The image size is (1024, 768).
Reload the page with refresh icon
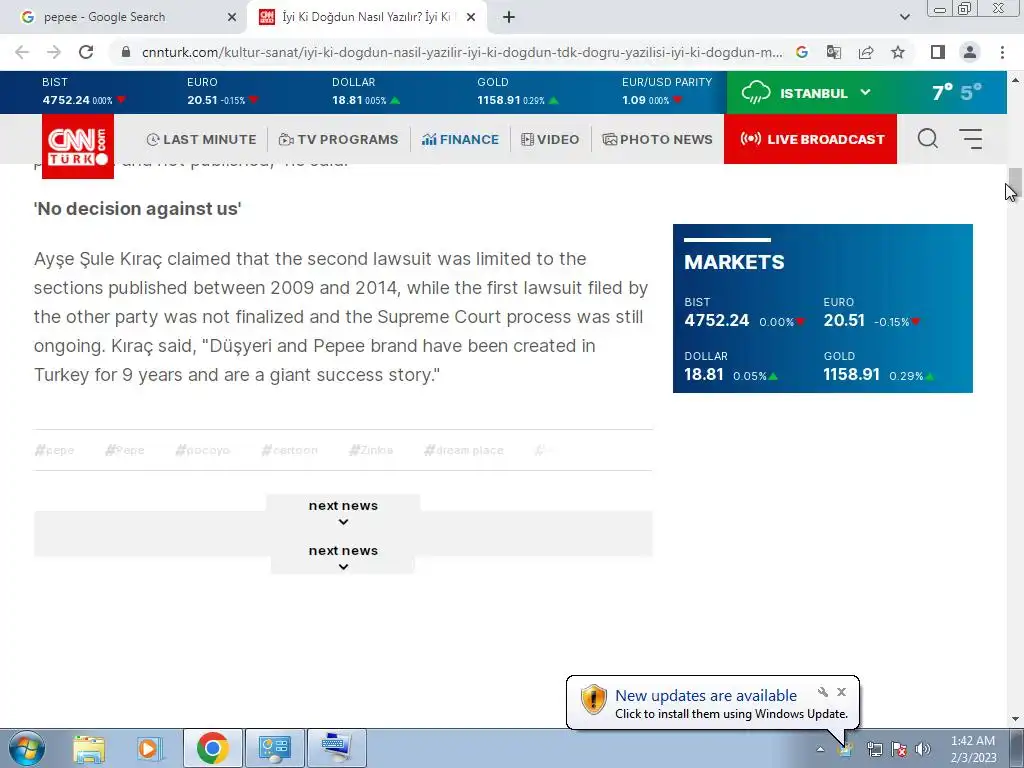click(x=86, y=52)
